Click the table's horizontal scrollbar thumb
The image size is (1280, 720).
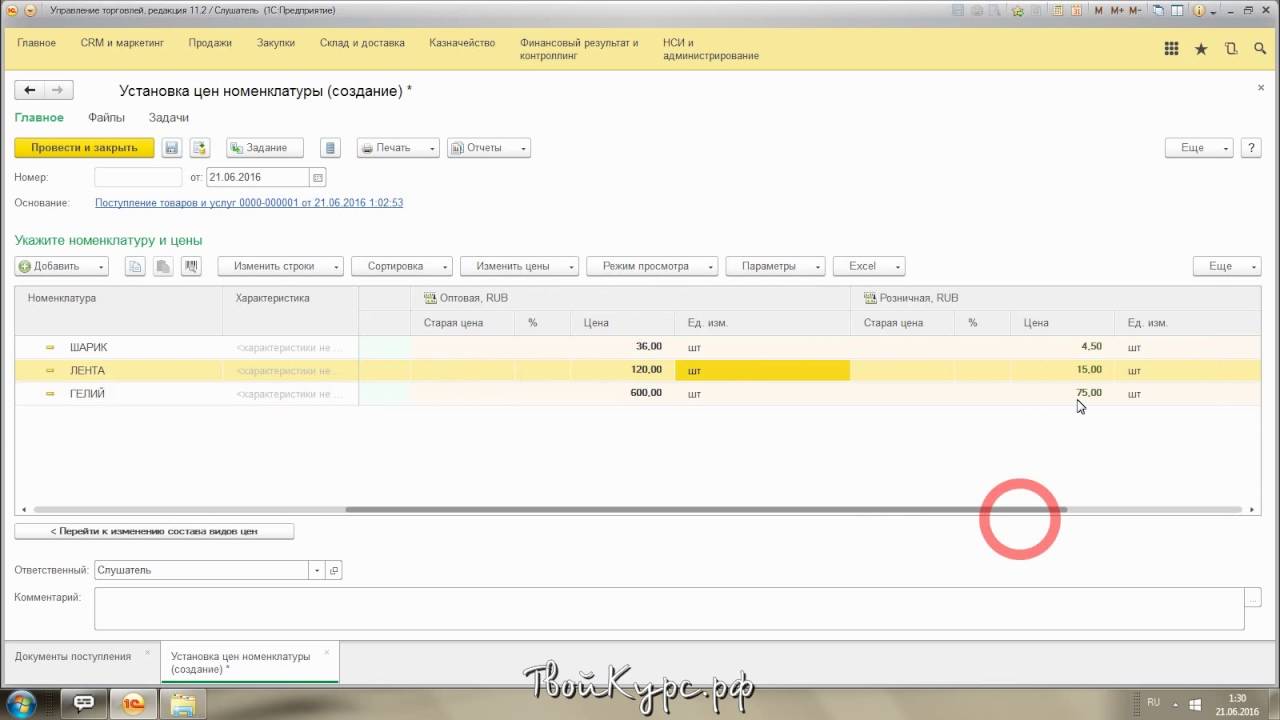(x=706, y=510)
